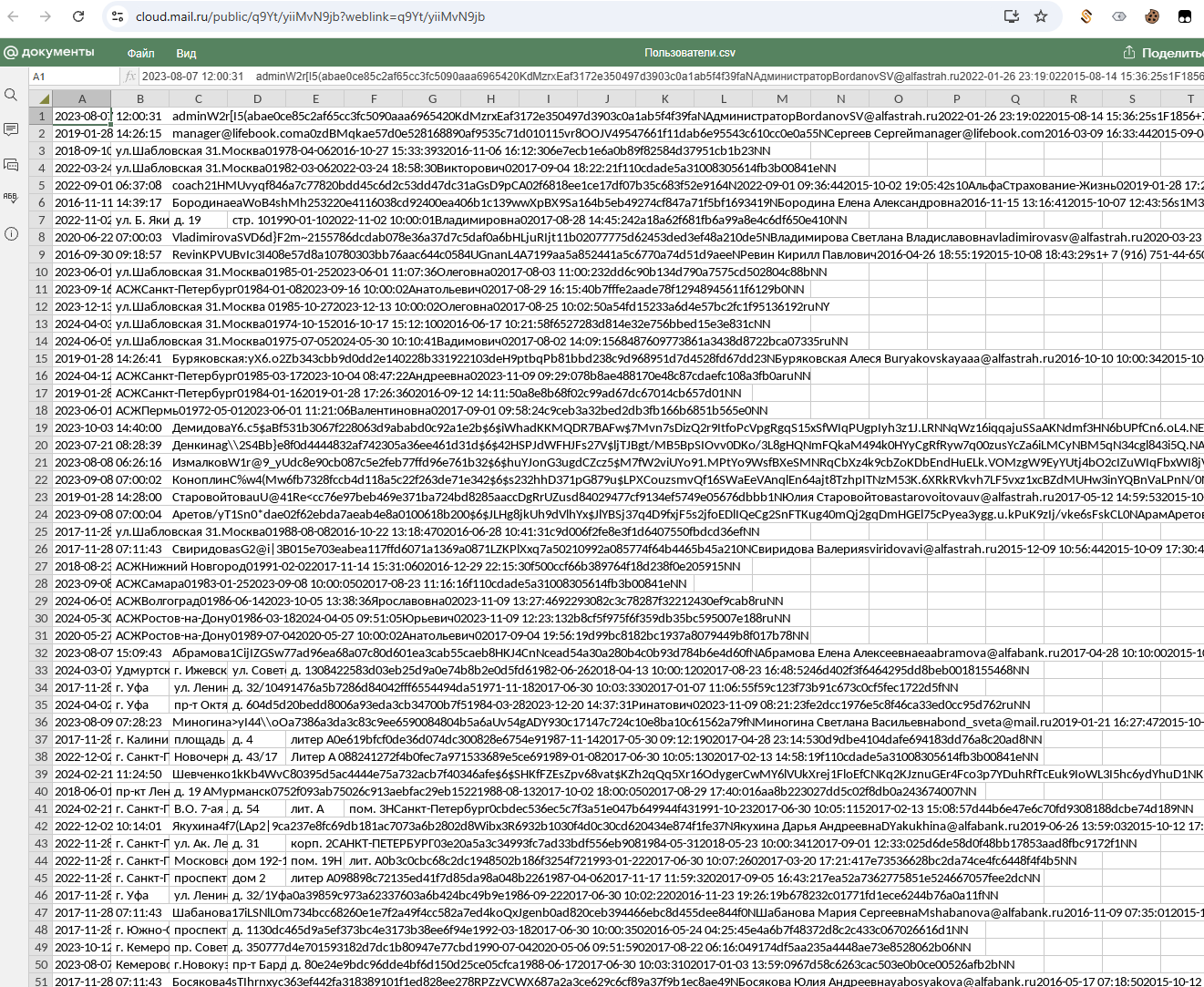
Task: Open the black mask extension icon
Action: coord(1184,16)
